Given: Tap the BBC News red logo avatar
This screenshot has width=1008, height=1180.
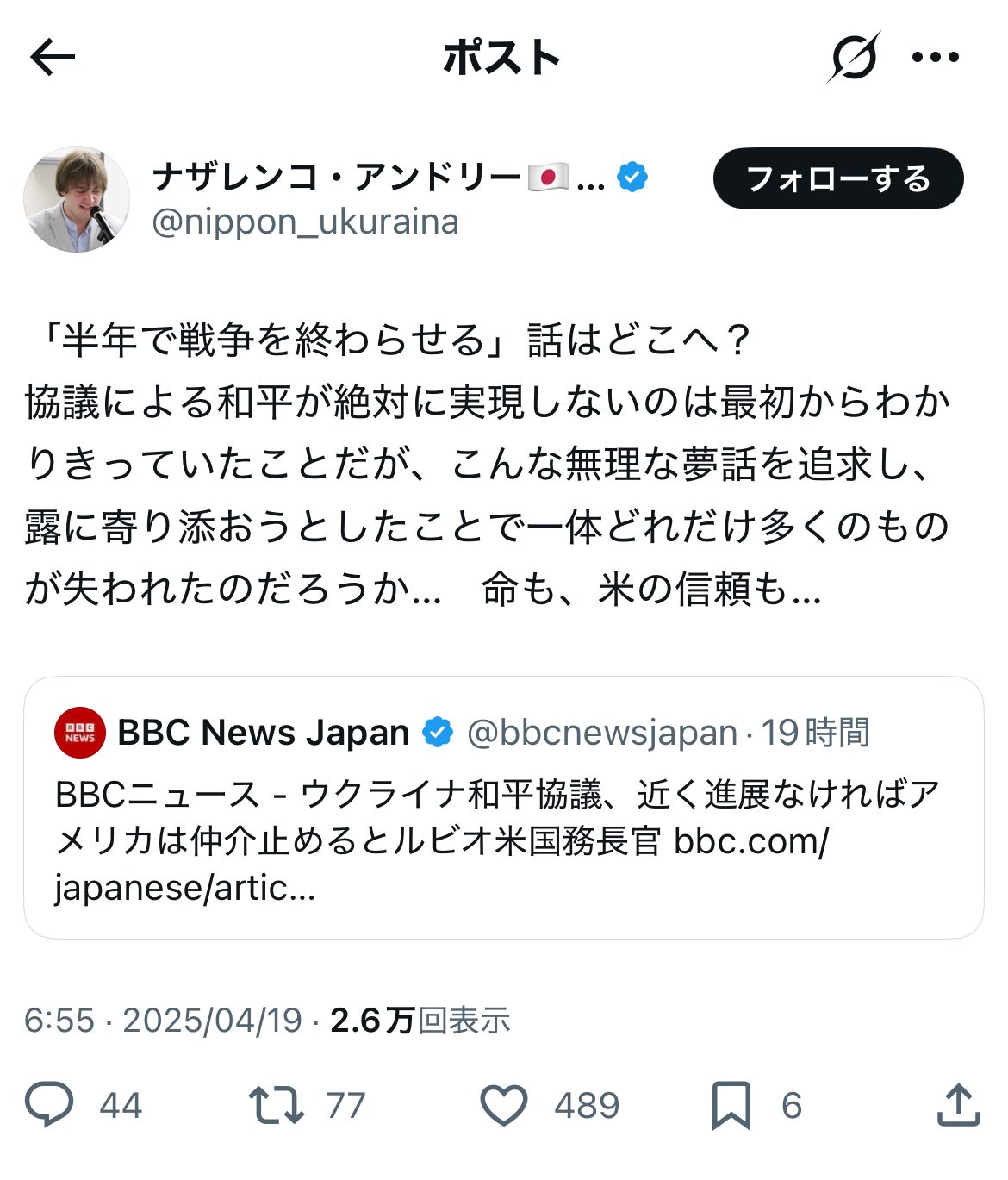Looking at the screenshot, I should tap(80, 733).
